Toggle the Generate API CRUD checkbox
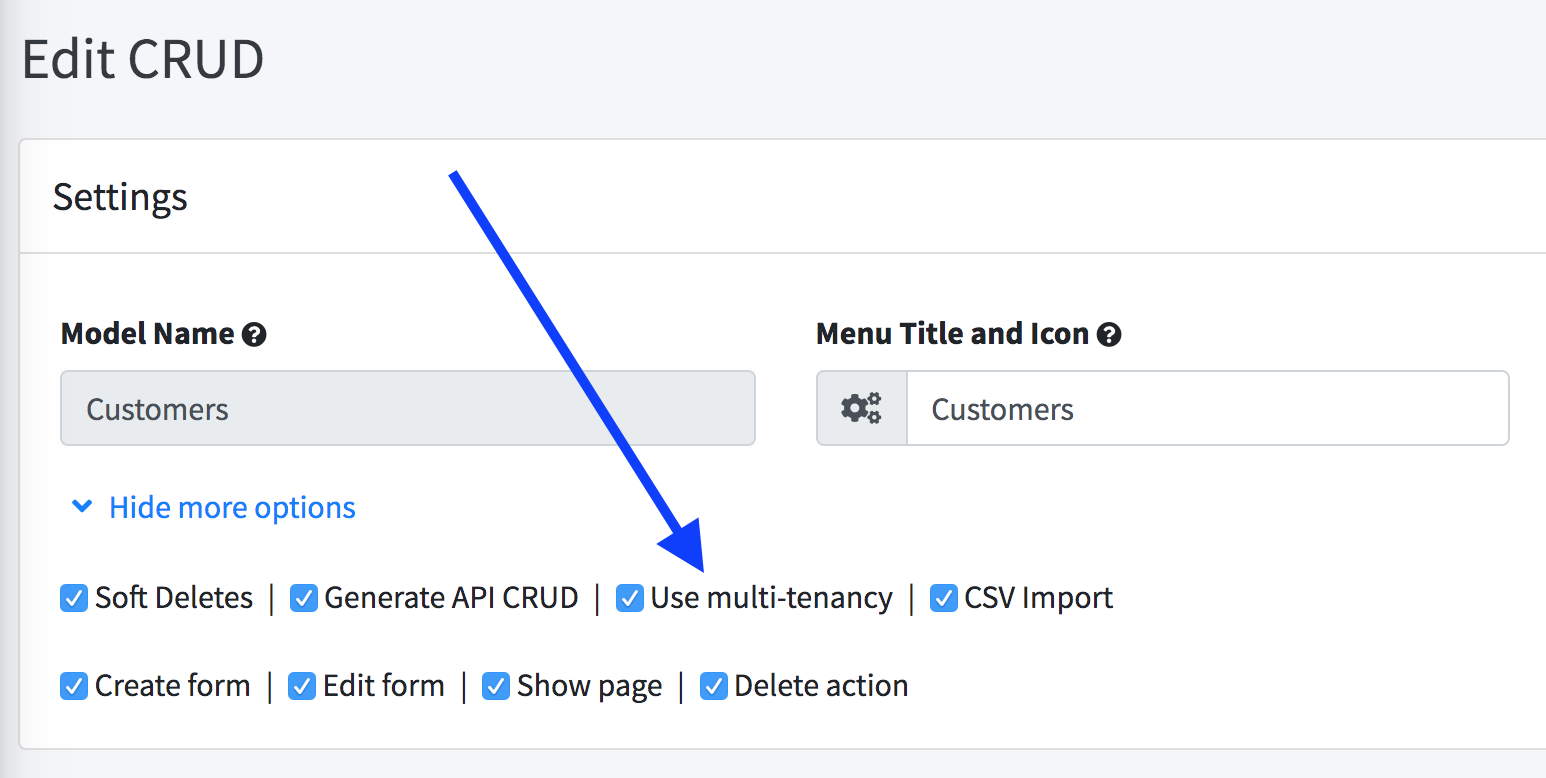 304,598
